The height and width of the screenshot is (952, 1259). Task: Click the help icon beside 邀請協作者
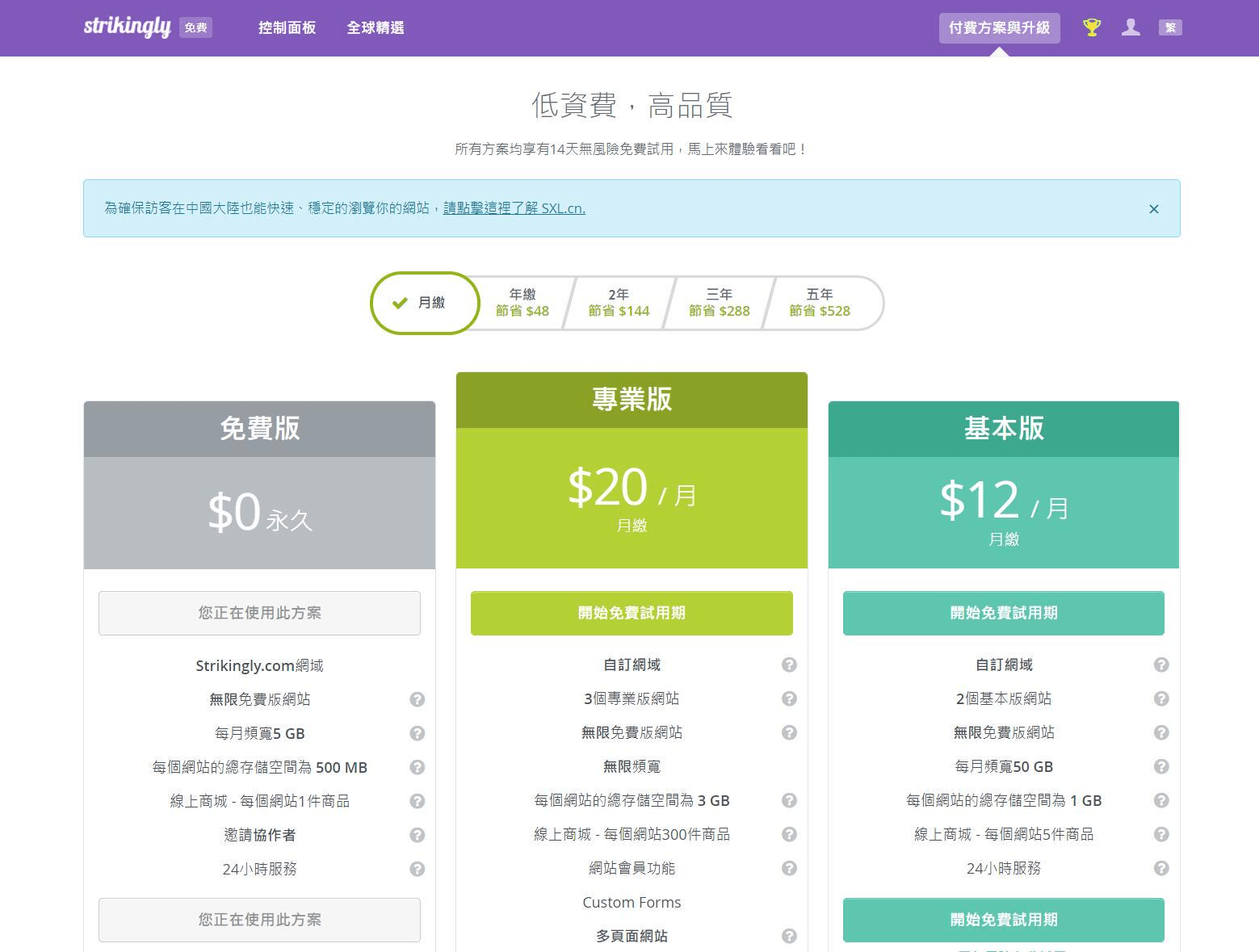click(418, 835)
